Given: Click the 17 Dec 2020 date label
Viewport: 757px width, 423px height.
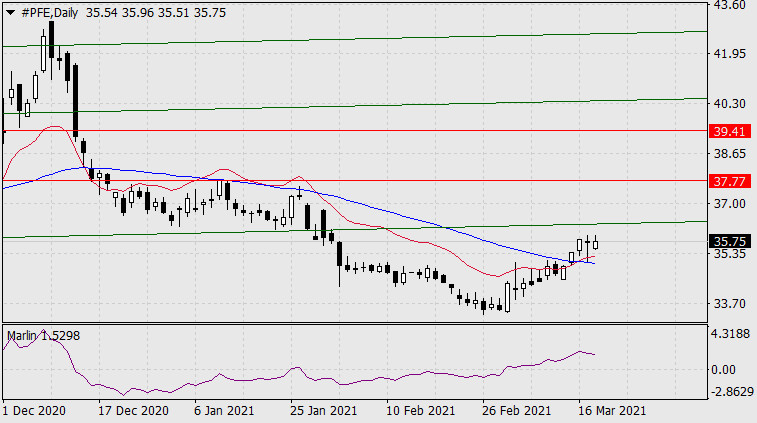Looking at the screenshot, I should tap(133, 411).
